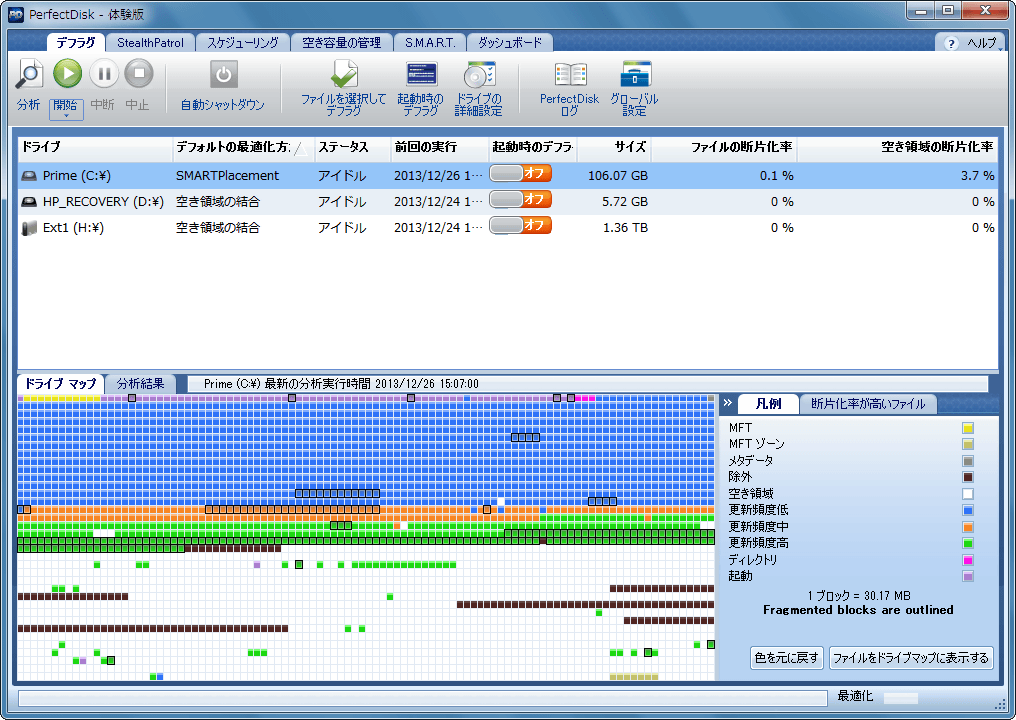This screenshot has height=720, width=1016.
Task: Open dropdown arrow under 開始 button
Action: (66, 115)
